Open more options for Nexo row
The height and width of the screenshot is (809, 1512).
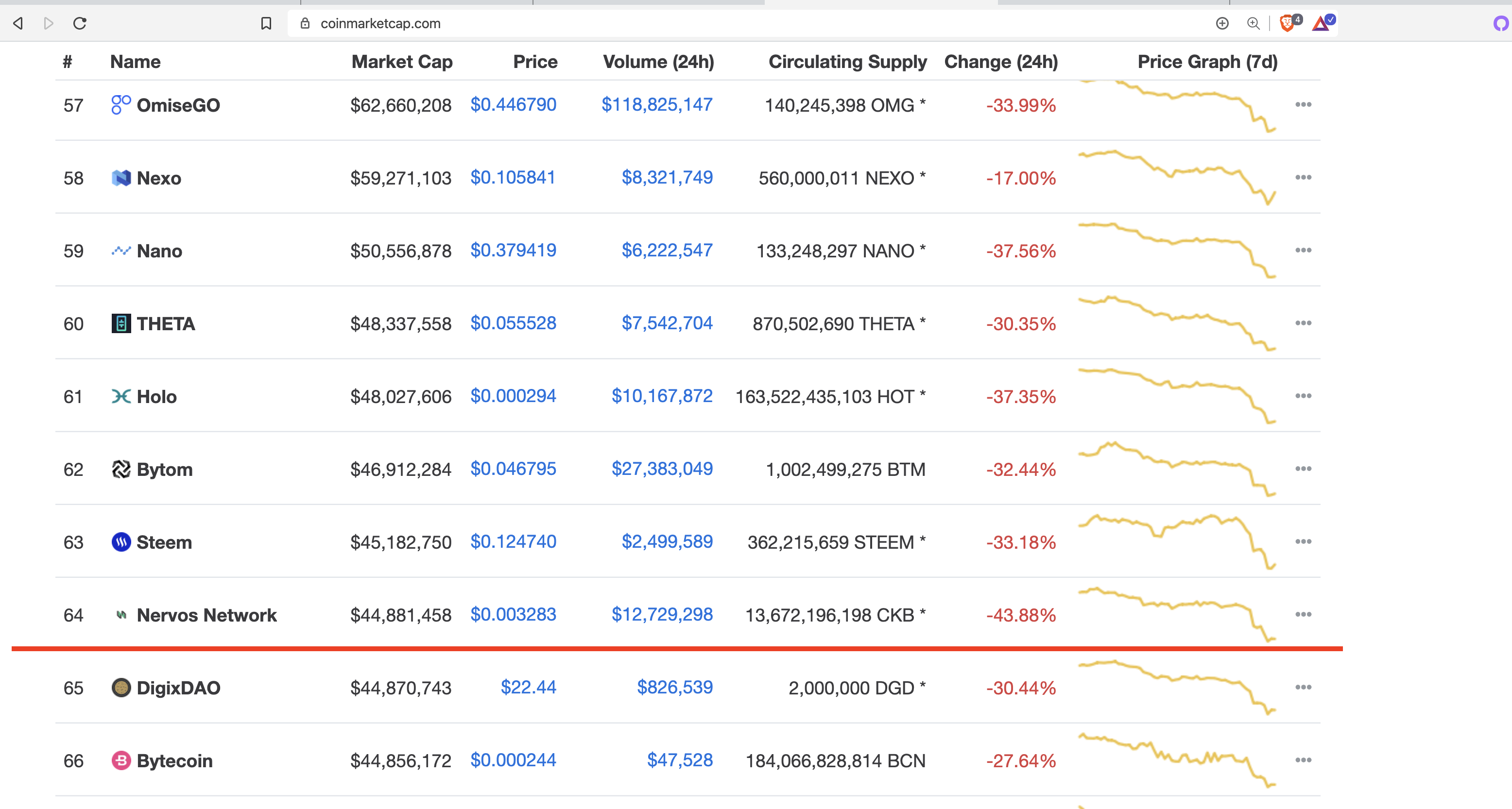tap(1303, 178)
